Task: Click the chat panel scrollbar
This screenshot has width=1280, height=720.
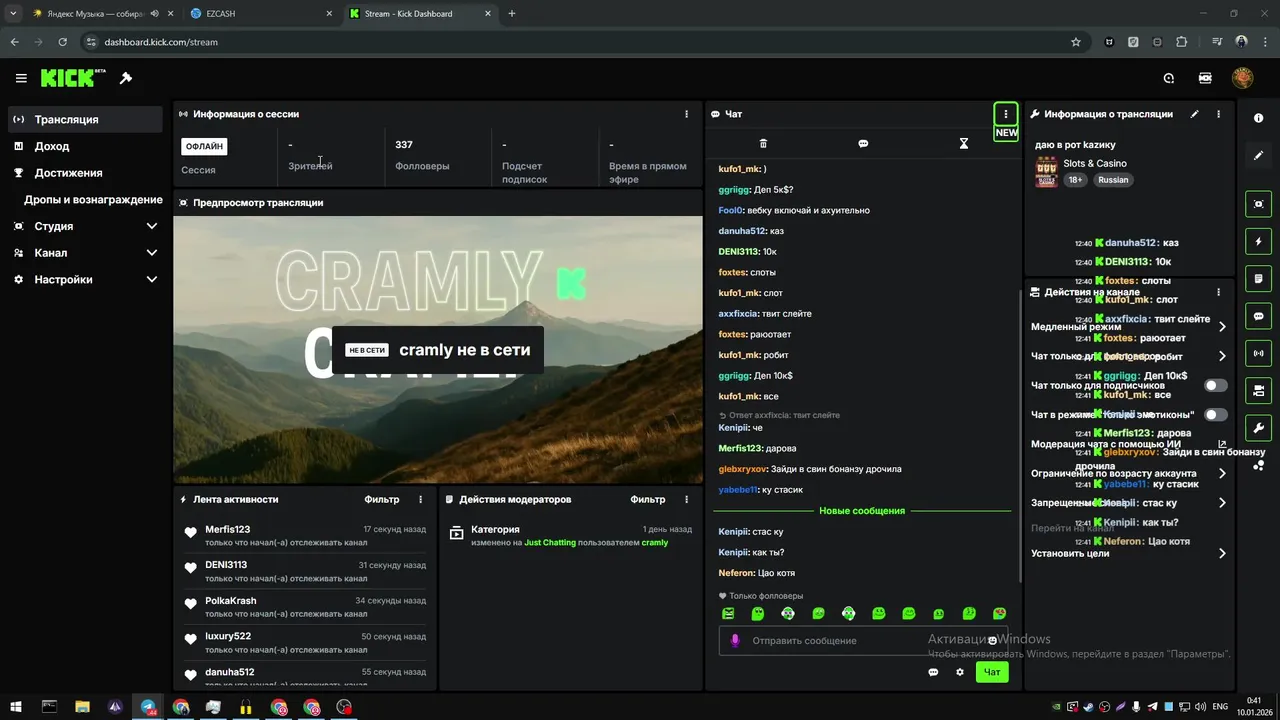Action: tap(1019, 435)
